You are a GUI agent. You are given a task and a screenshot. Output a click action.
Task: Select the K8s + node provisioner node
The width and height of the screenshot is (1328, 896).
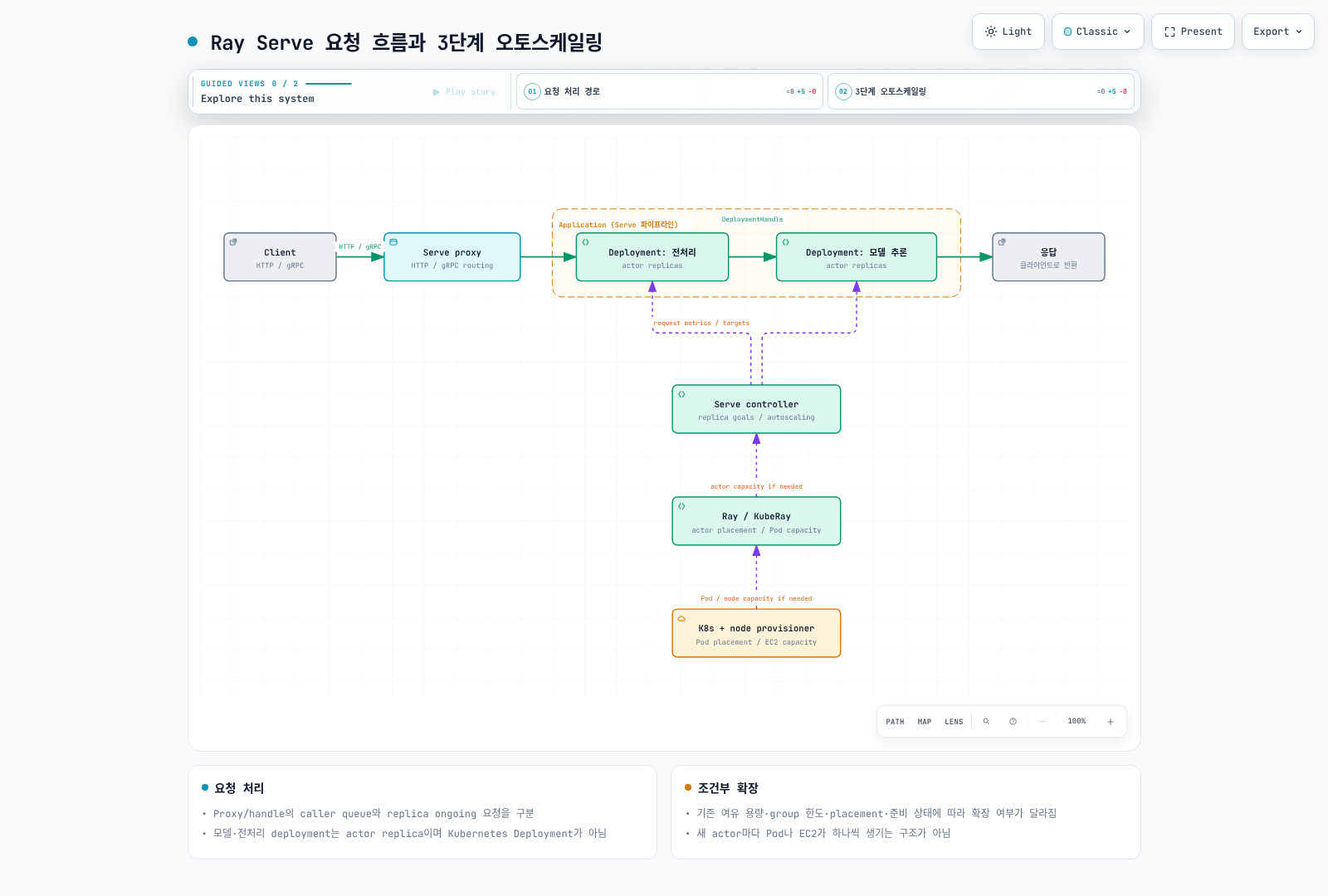(x=756, y=633)
